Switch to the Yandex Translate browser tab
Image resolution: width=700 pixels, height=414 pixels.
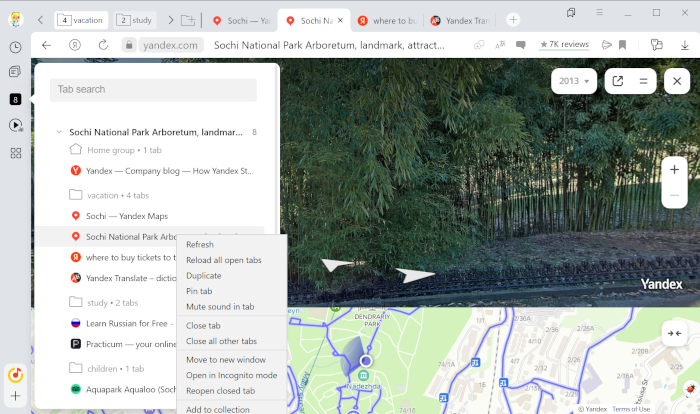(461, 21)
